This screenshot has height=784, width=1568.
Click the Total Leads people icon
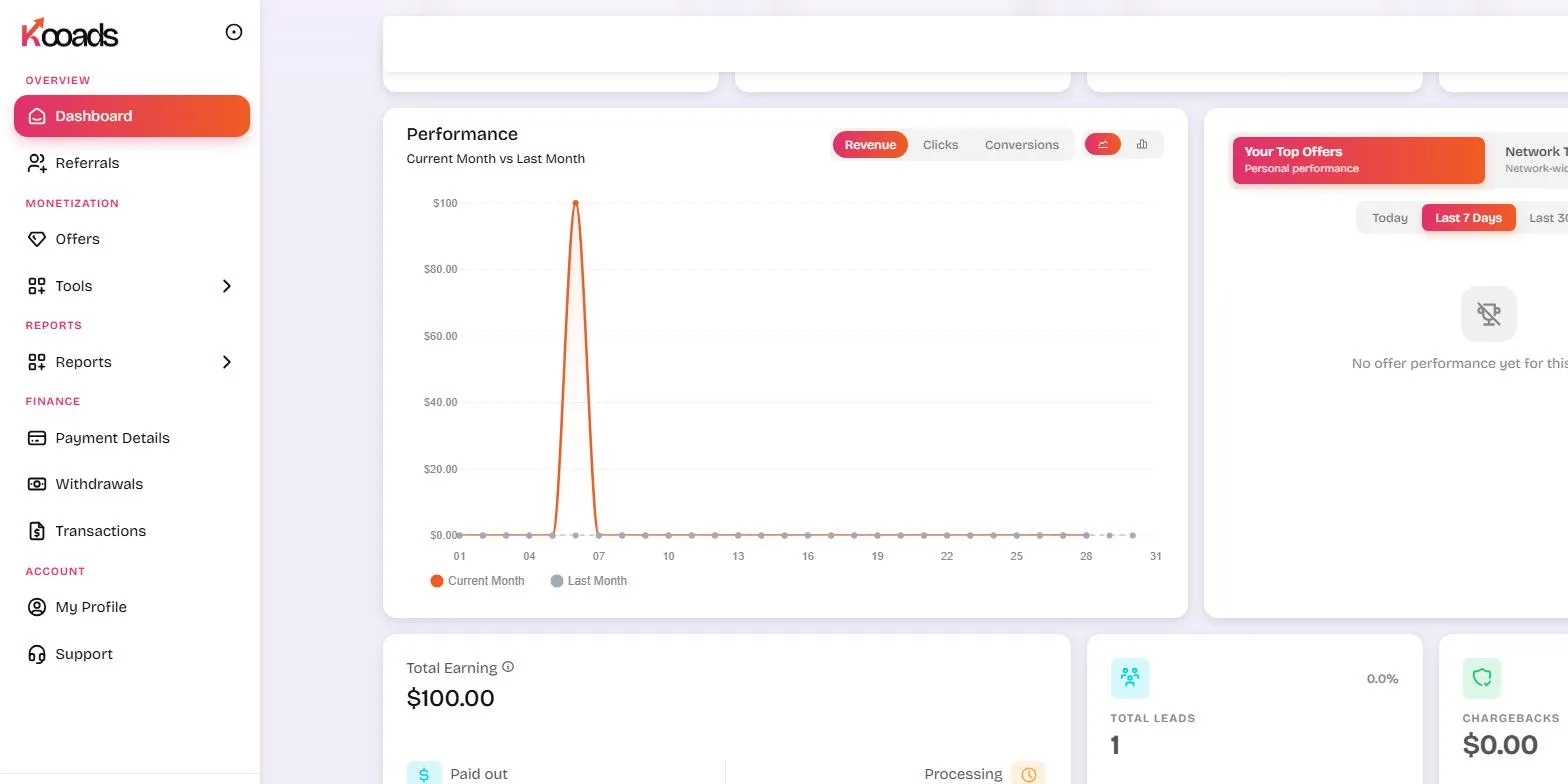click(1130, 678)
